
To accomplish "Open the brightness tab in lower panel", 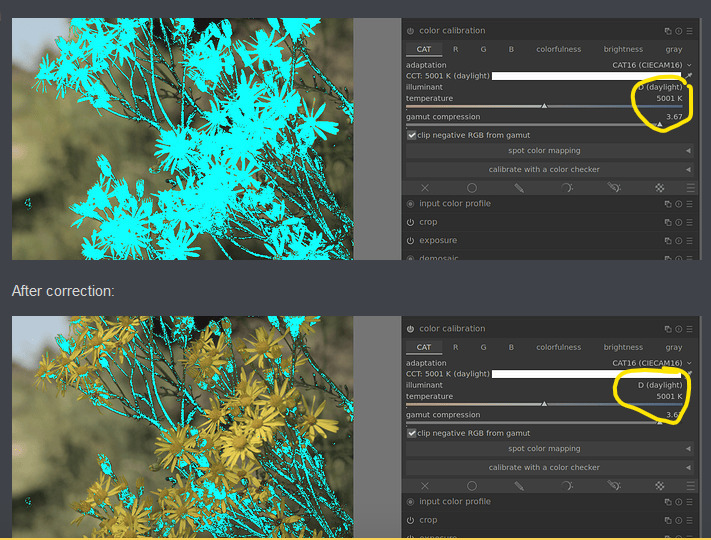I will [x=623, y=347].
